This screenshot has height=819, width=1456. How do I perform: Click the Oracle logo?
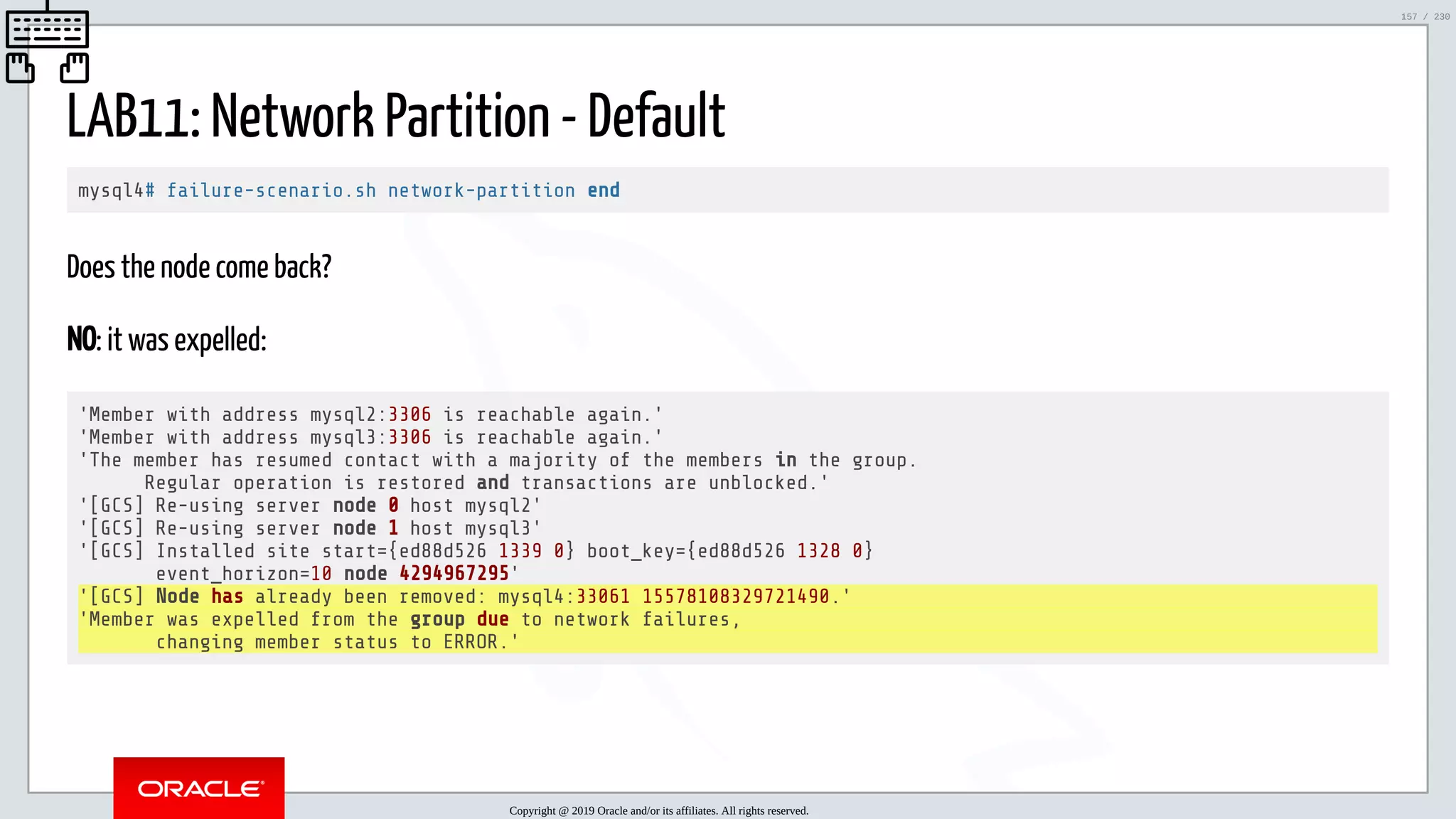point(199,788)
